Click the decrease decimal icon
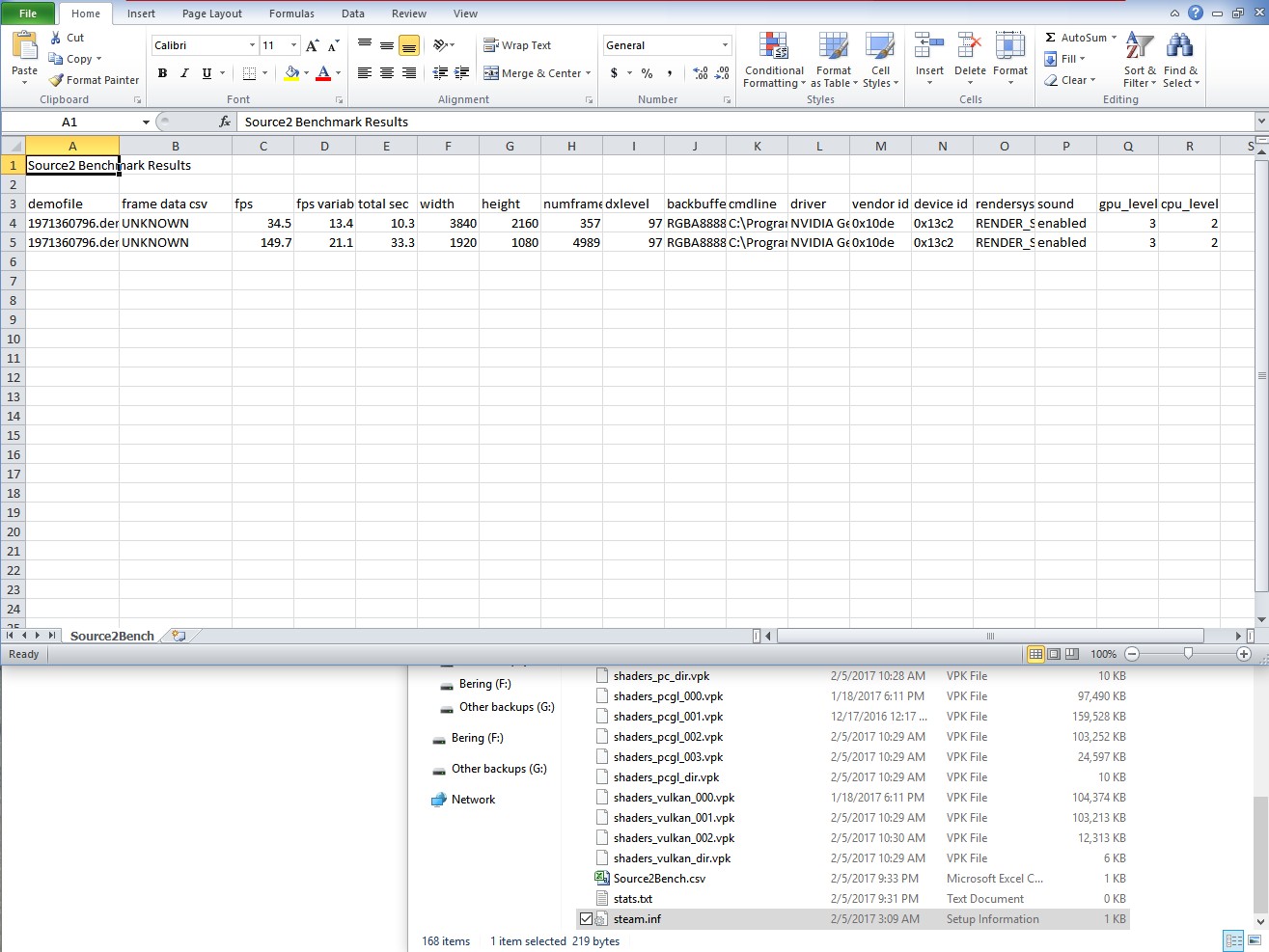This screenshot has width=1269, height=952. (723, 73)
